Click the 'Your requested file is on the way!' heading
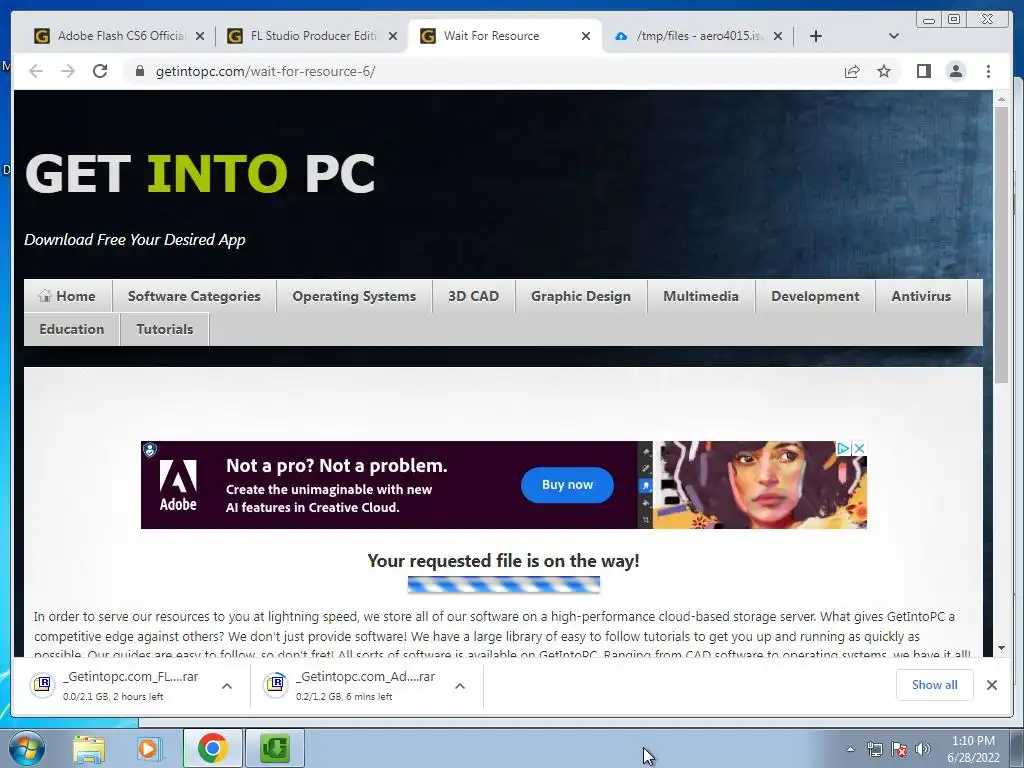 click(504, 560)
